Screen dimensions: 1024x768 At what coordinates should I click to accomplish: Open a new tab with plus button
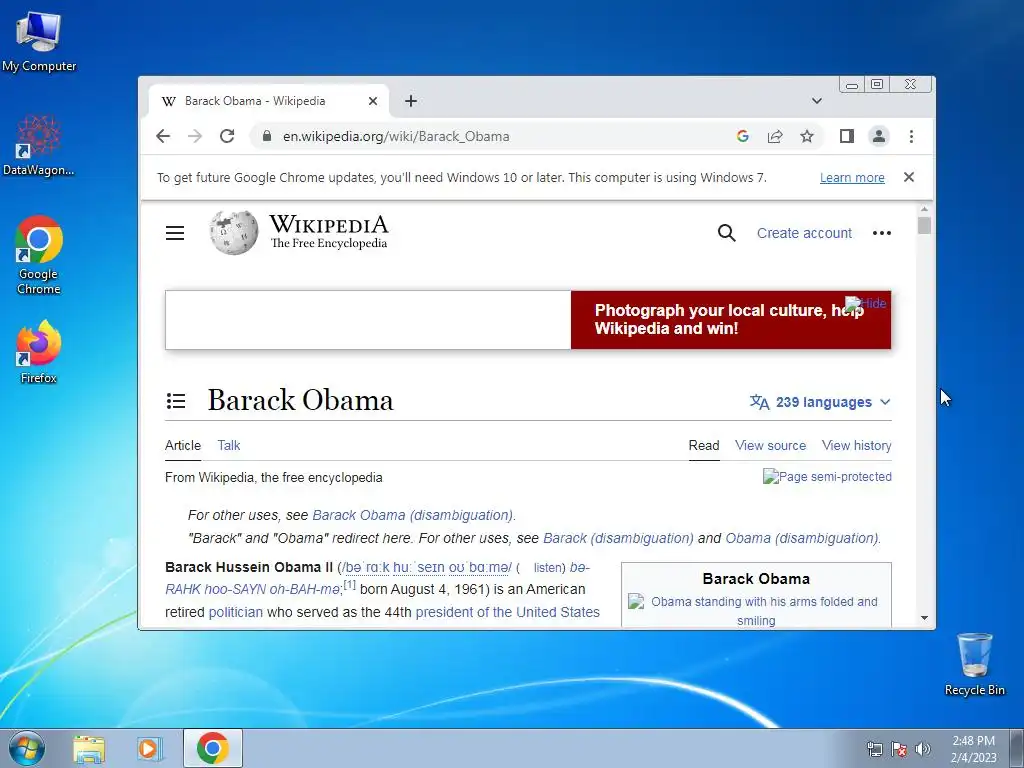click(x=411, y=101)
